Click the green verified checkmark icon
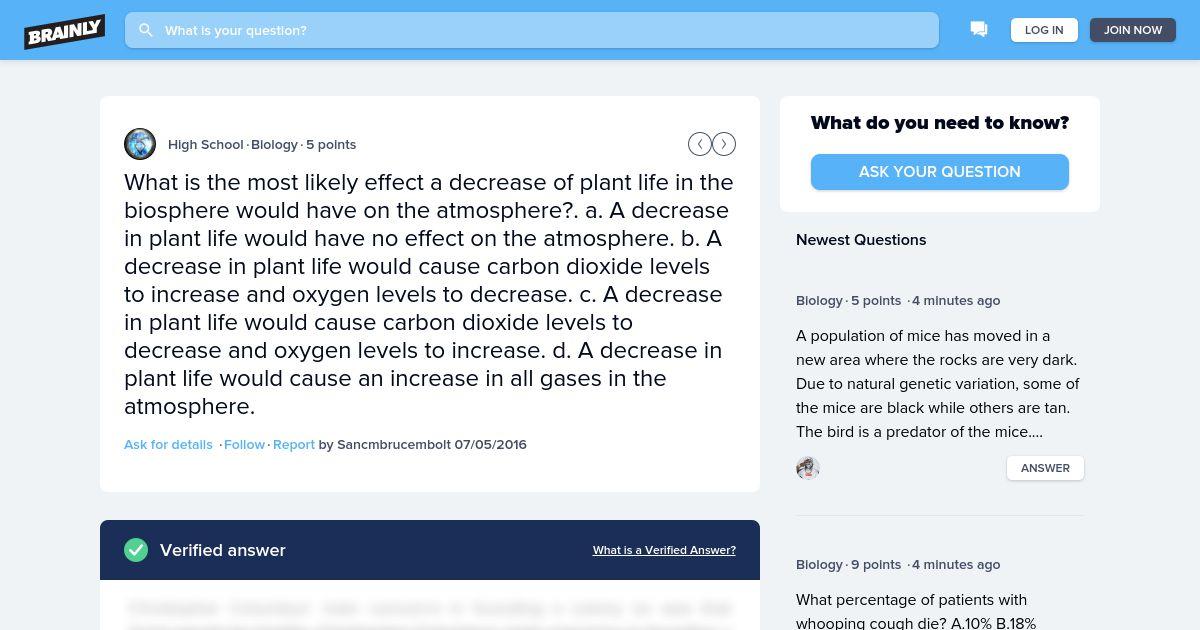Viewport: 1200px width, 630px height. coord(136,550)
